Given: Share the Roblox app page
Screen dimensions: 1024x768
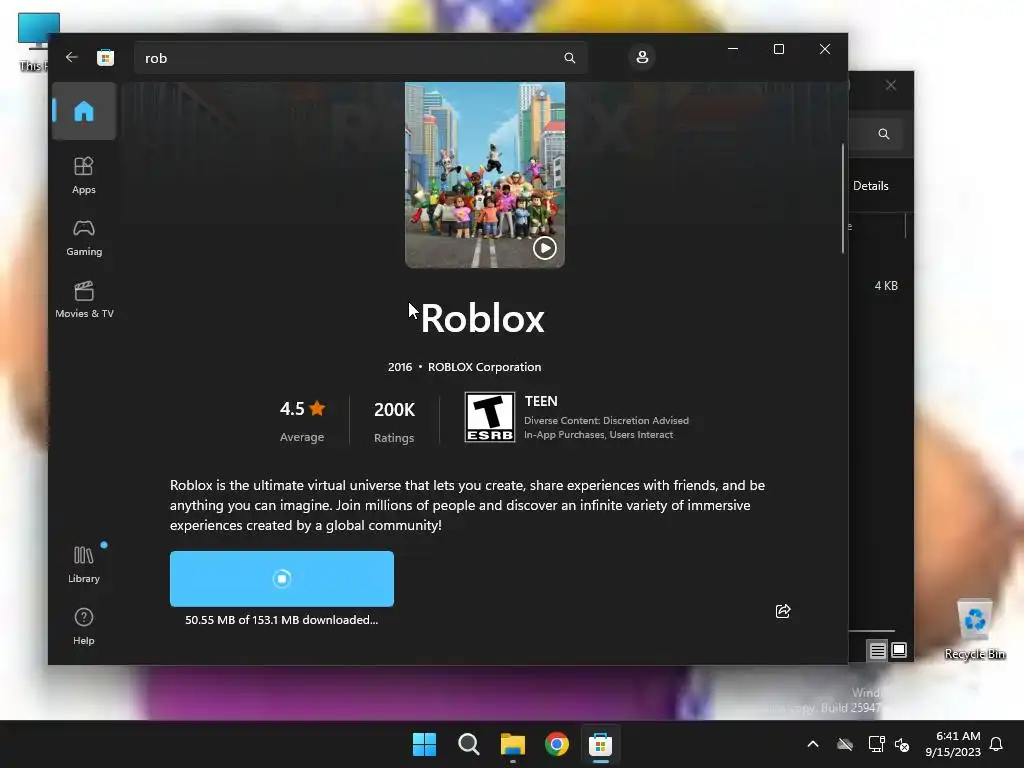Looking at the screenshot, I should tap(783, 611).
